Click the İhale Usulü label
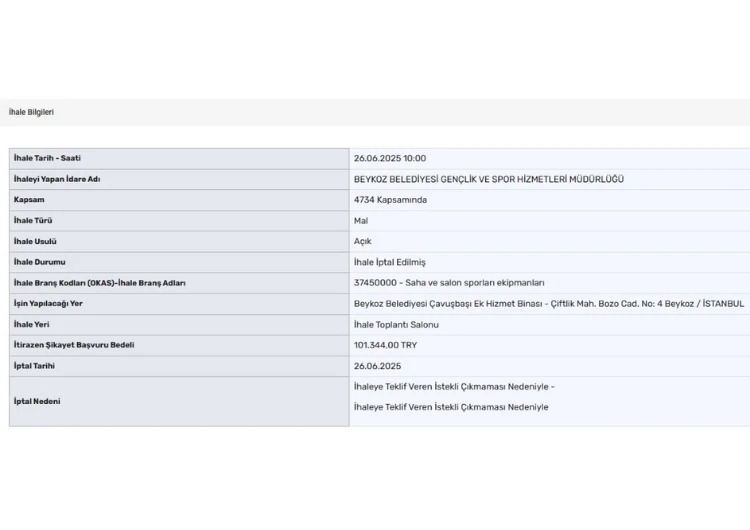The image size is (750, 530). pos(35,241)
